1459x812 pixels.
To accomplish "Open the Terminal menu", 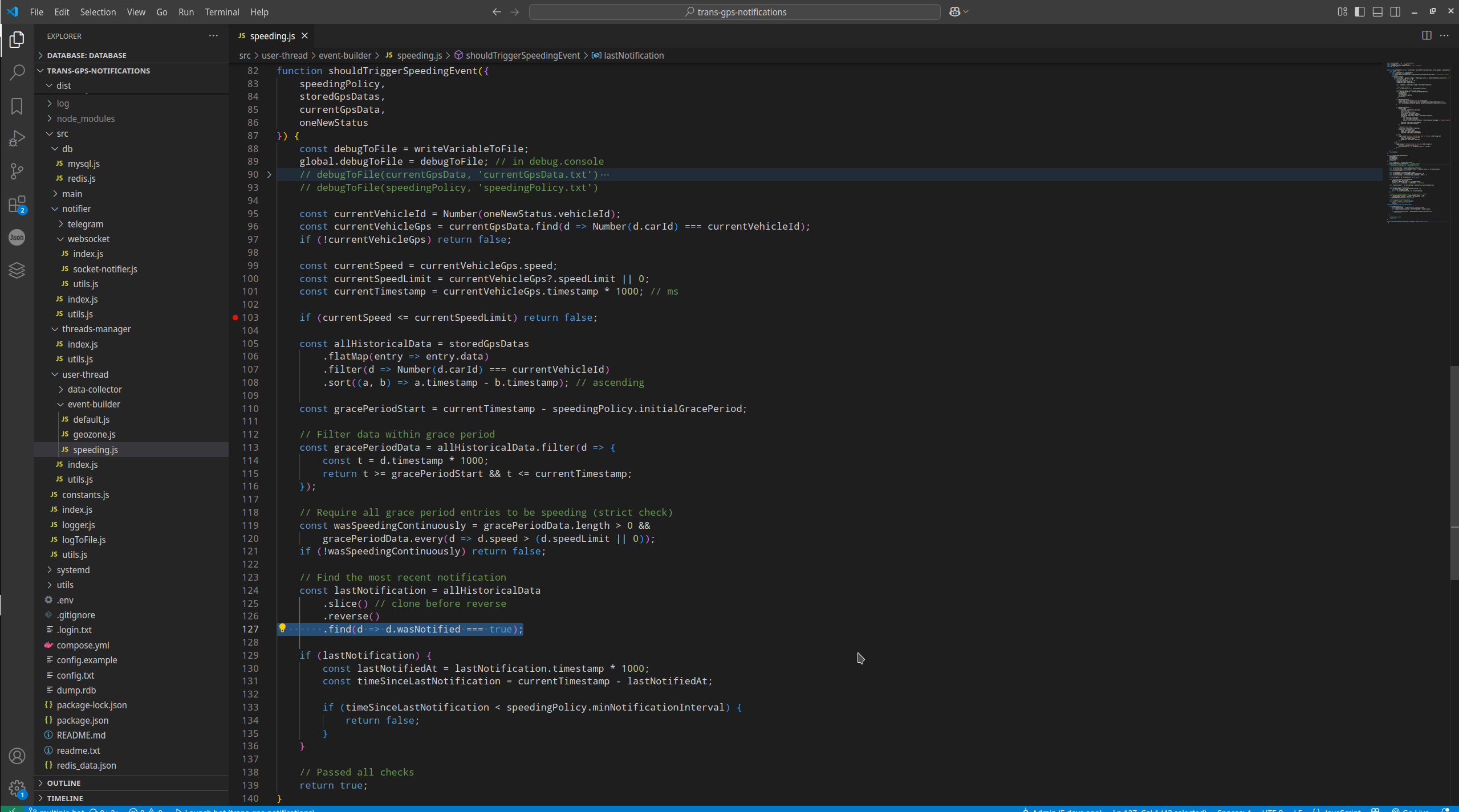I will (222, 12).
